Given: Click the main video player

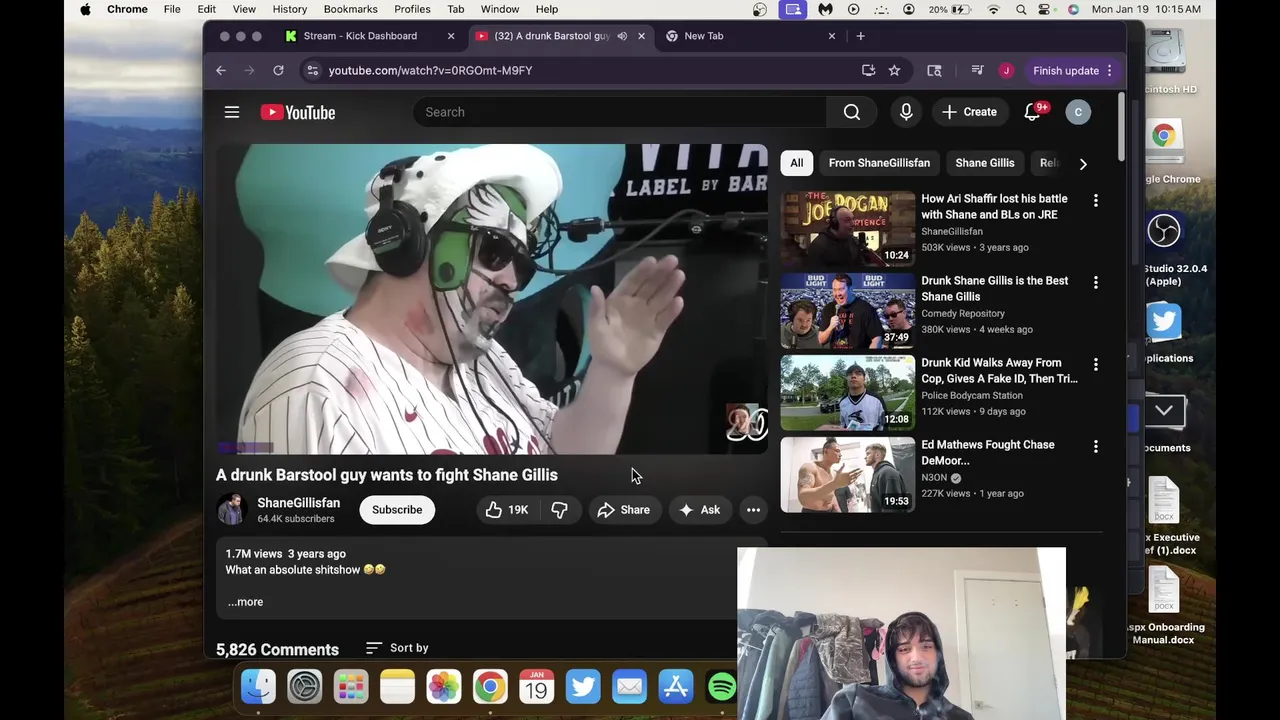Looking at the screenshot, I should coord(492,299).
